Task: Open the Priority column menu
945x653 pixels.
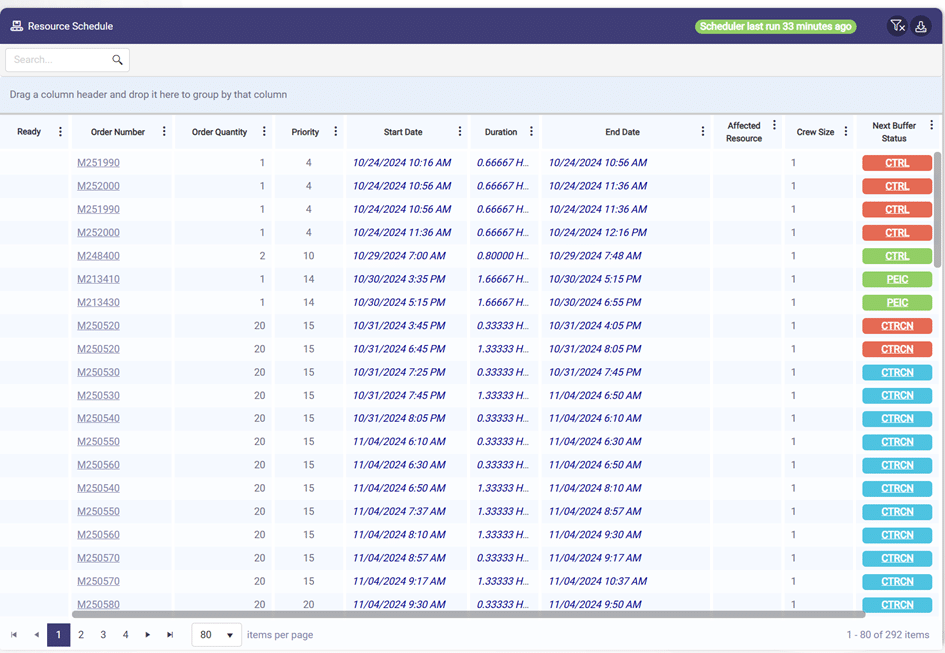Action: coord(335,131)
